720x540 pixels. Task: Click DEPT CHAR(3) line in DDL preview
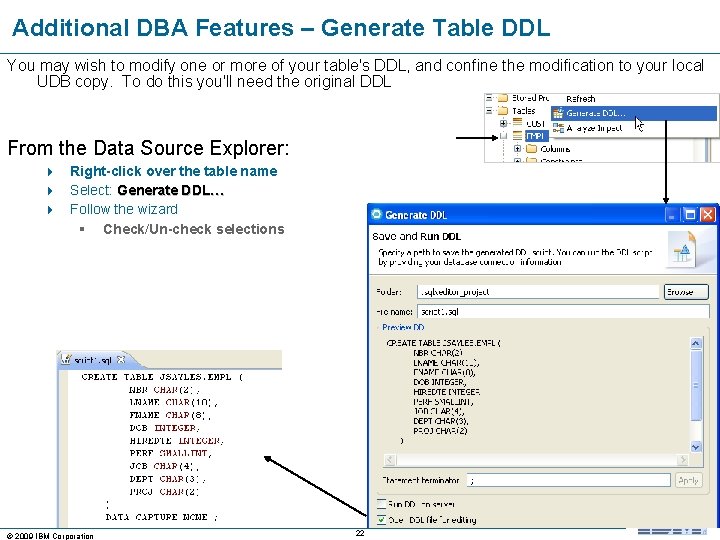click(x=441, y=421)
